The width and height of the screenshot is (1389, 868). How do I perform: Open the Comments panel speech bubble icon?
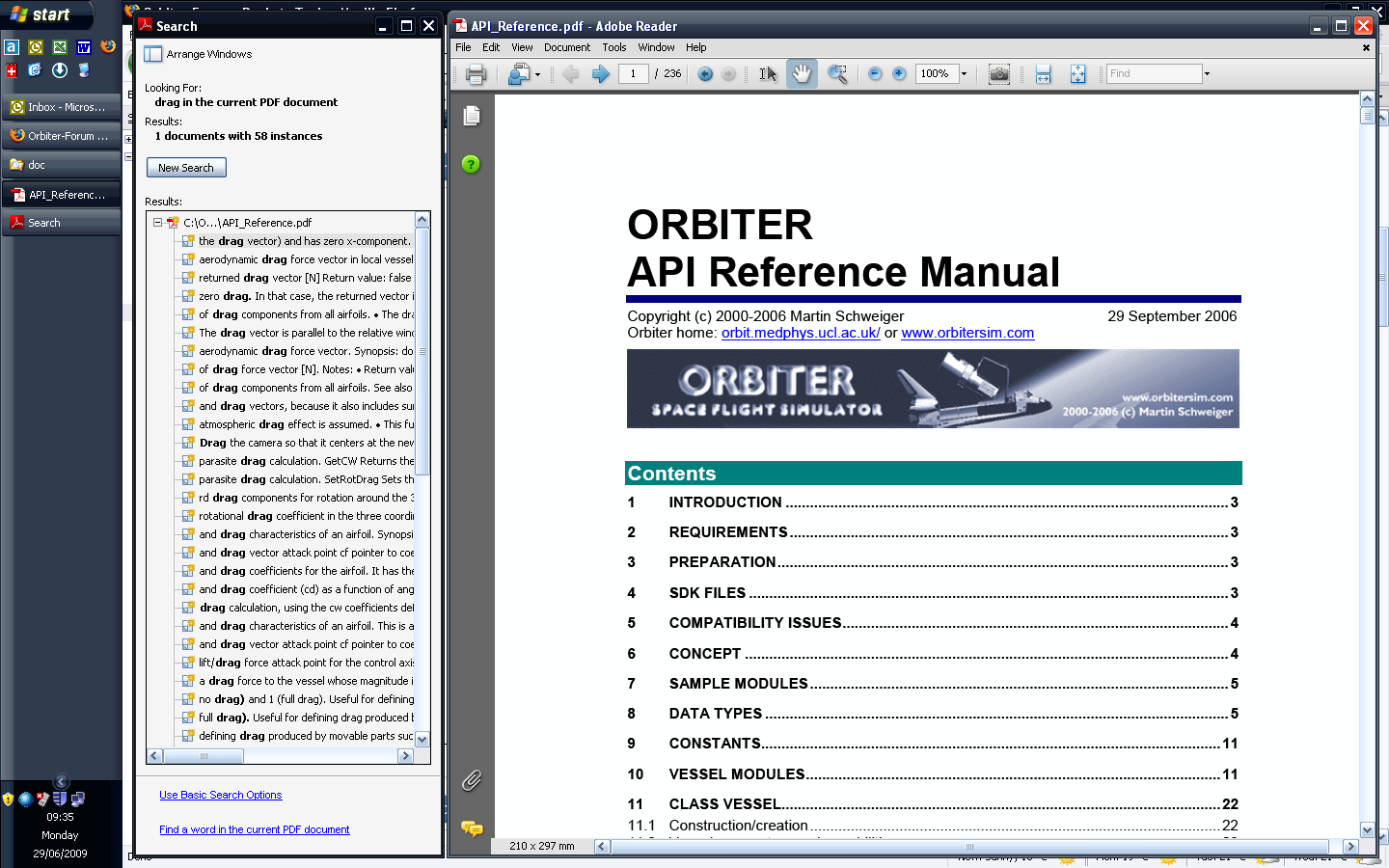coord(472,828)
